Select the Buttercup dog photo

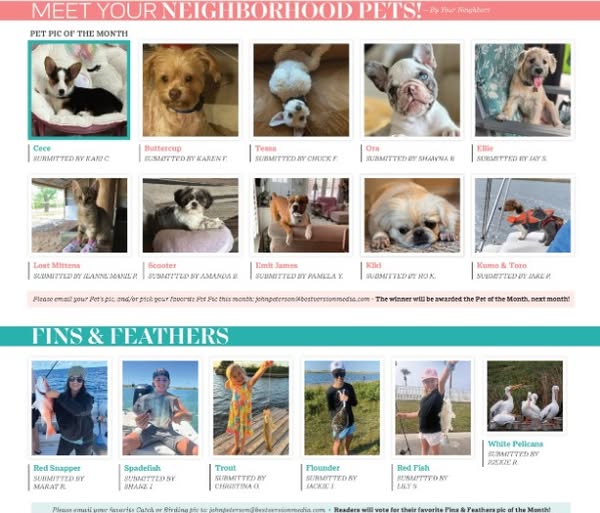pyautogui.click(x=190, y=90)
